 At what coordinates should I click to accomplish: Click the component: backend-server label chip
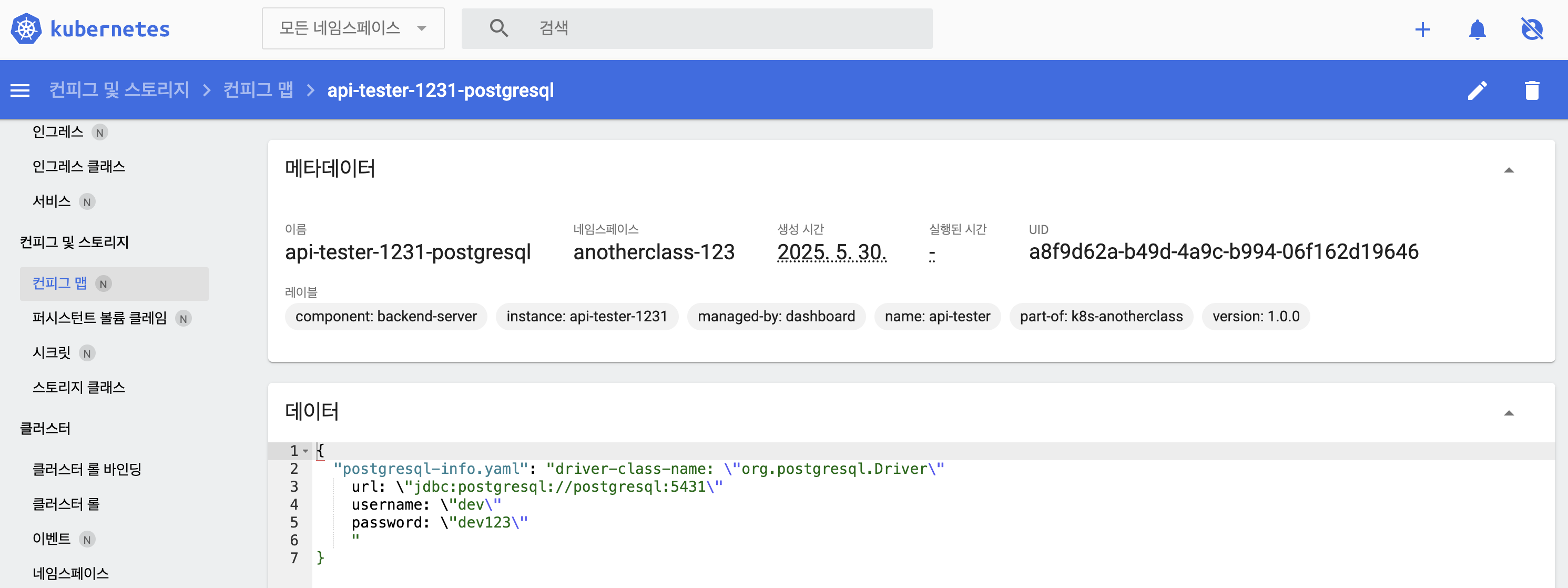[x=386, y=317]
